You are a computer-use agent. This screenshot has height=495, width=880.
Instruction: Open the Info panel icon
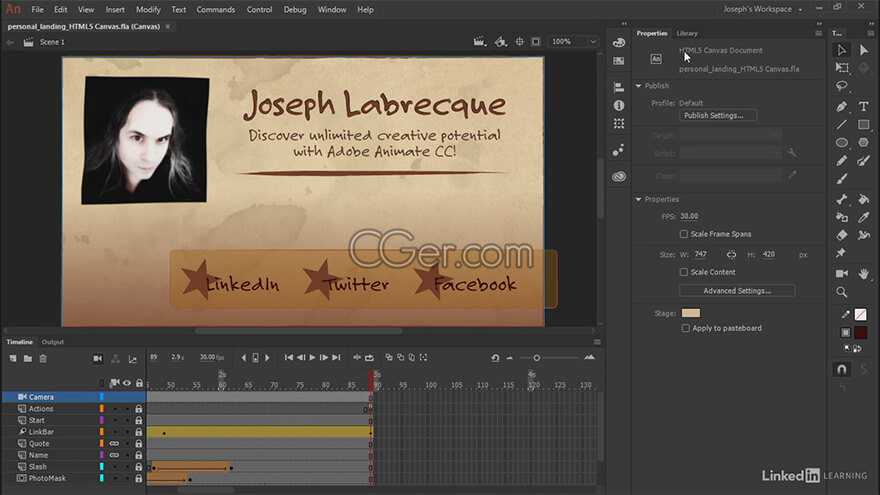click(x=618, y=106)
